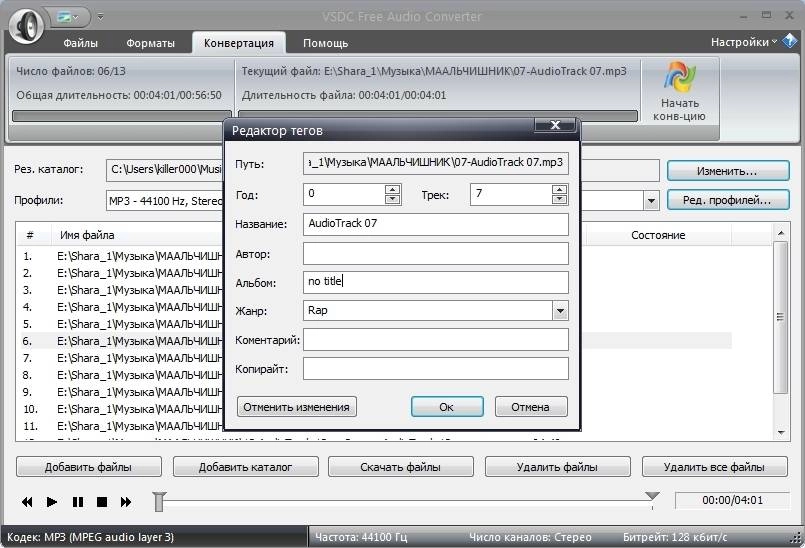The height and width of the screenshot is (548, 805).
Task: Open the quick access toolbar icon dropdown
Action: 68,17
